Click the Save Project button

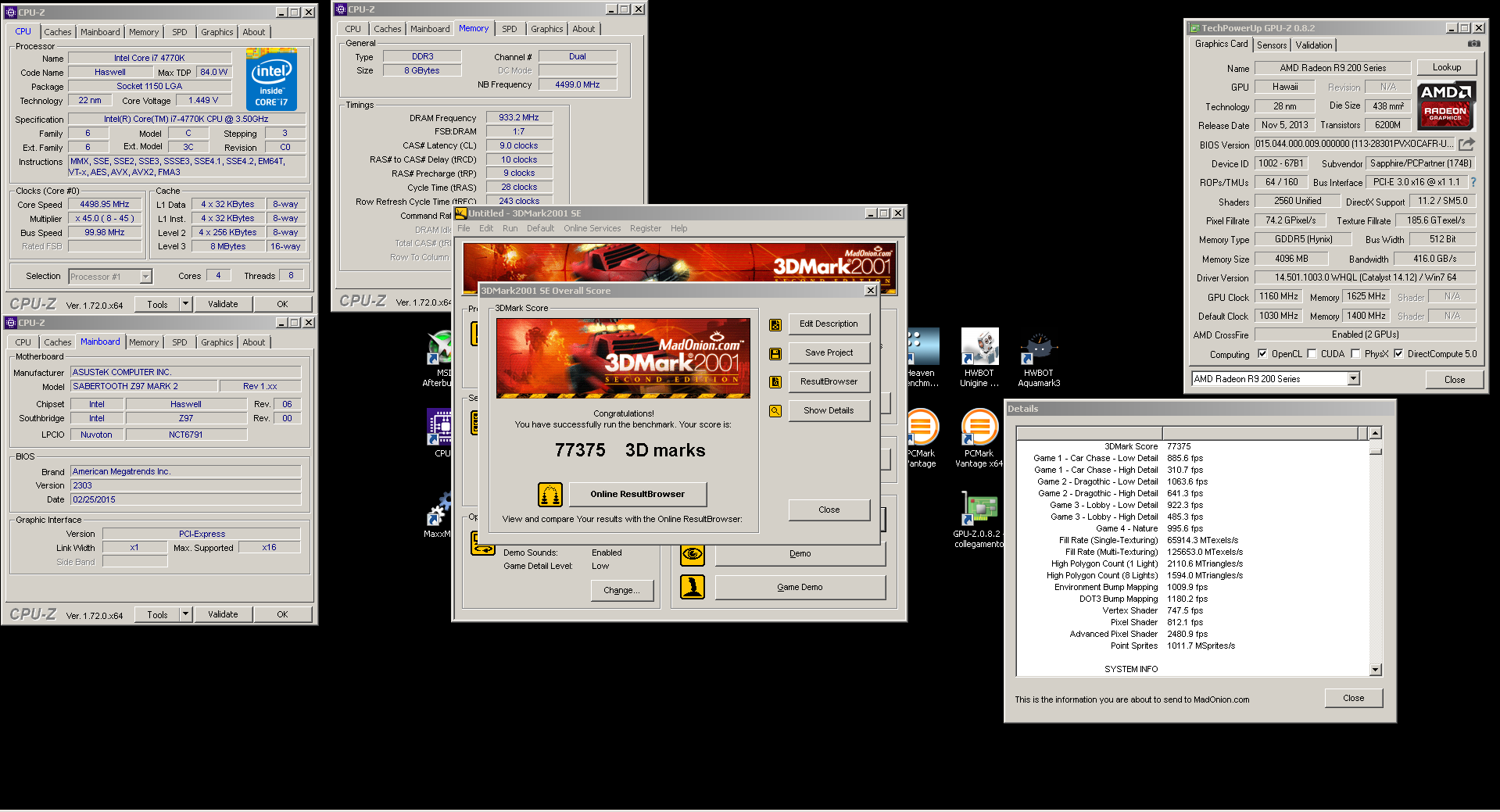[829, 352]
